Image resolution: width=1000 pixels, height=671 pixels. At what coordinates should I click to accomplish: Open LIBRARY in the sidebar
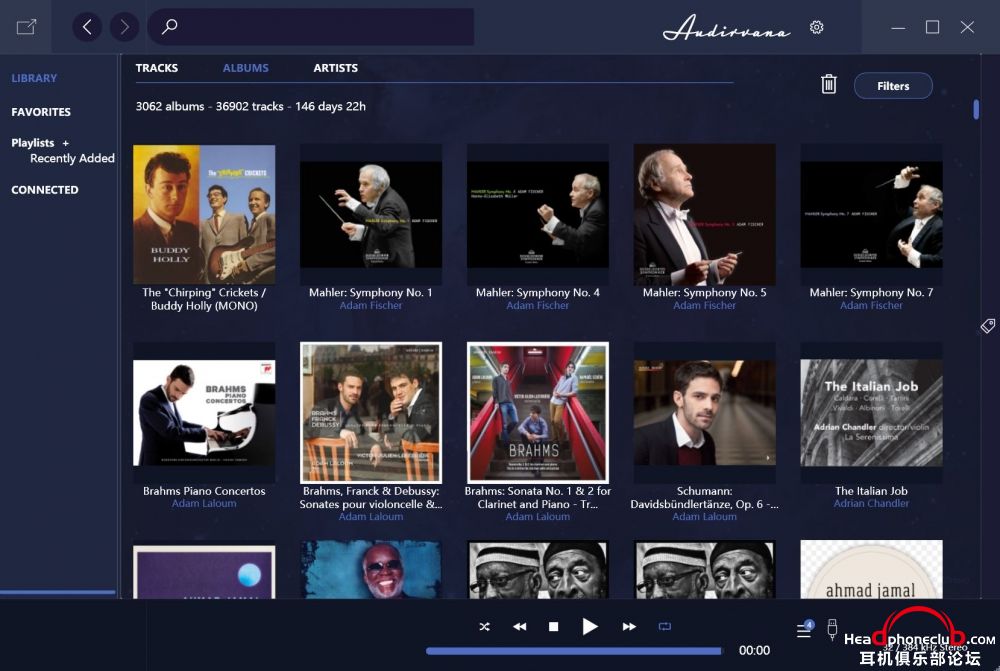34,78
